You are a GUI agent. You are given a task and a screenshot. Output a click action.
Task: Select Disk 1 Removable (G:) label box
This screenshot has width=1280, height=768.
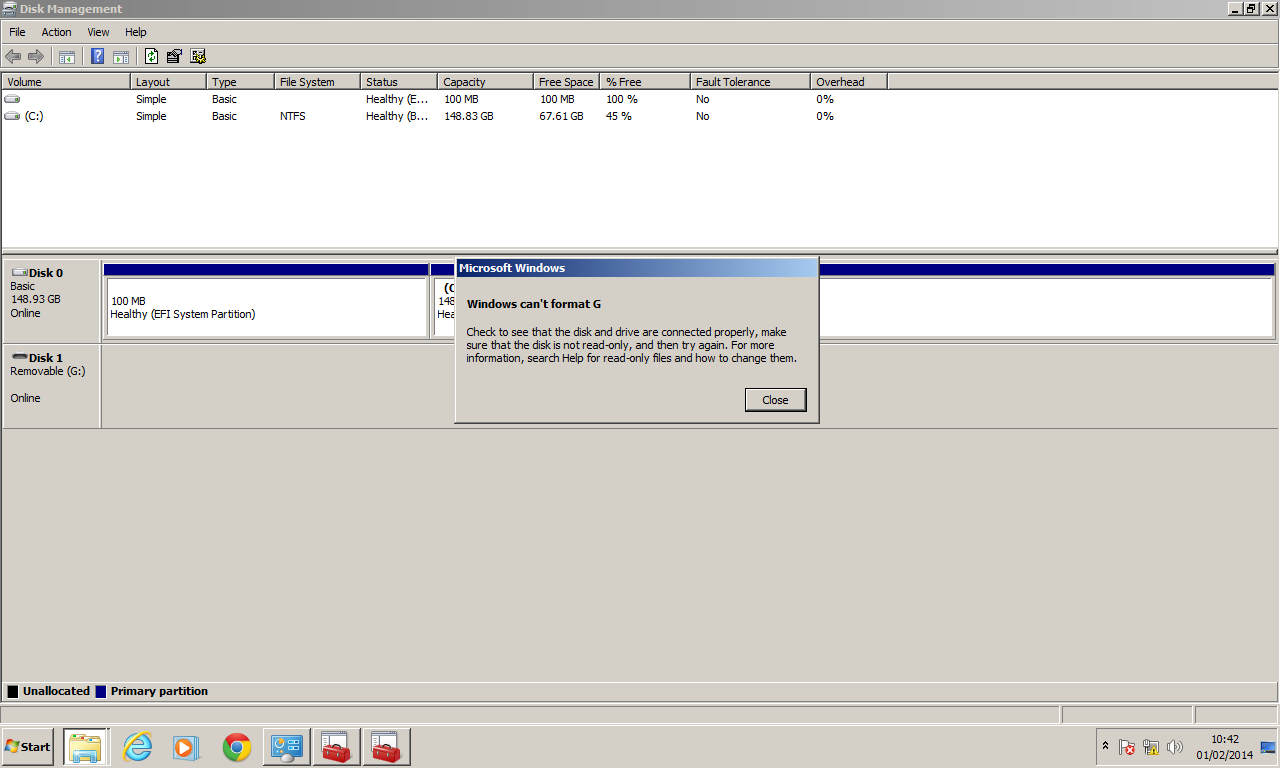[x=52, y=386]
